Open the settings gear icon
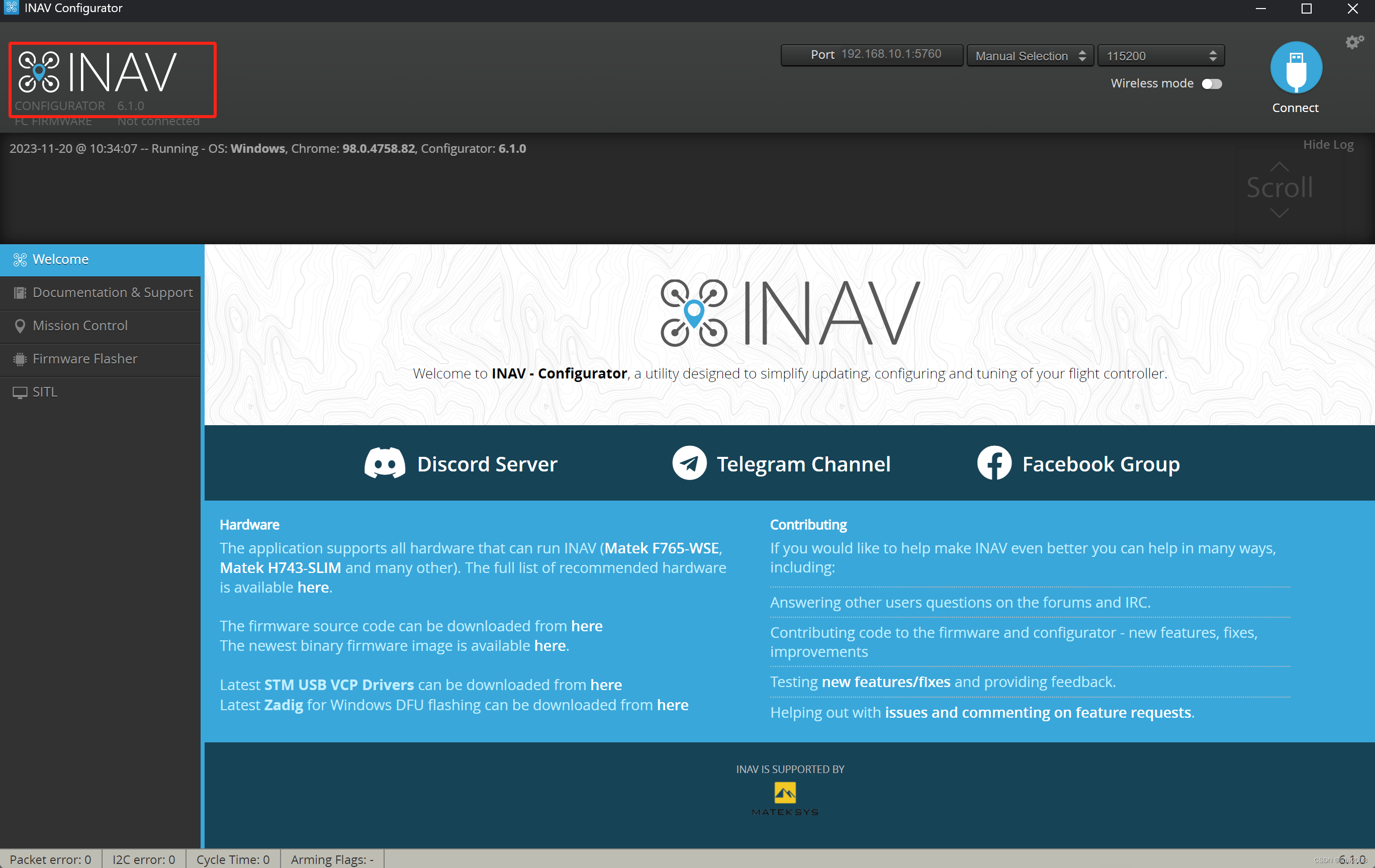The width and height of the screenshot is (1375, 868). coord(1353,42)
